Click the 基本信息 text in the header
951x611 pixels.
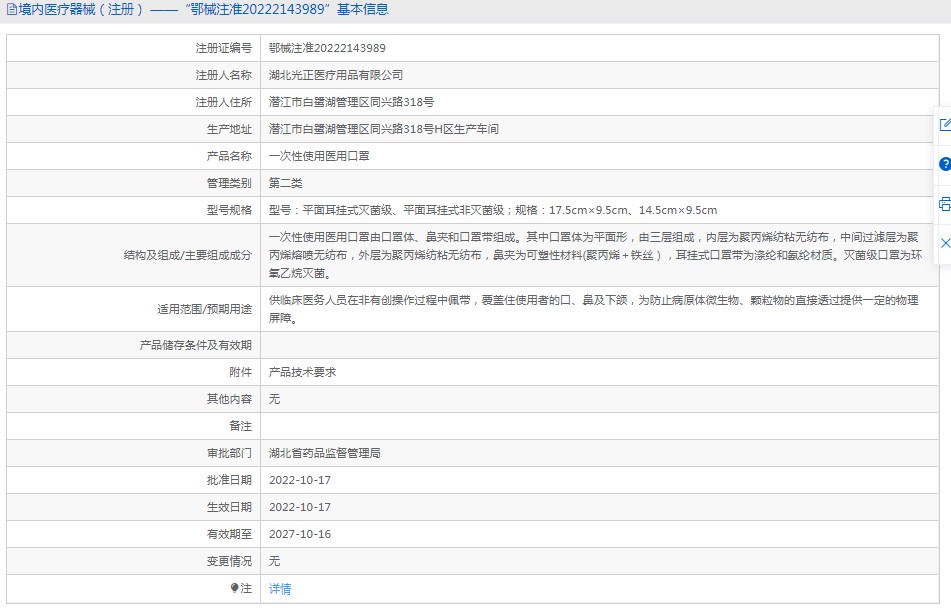(x=363, y=10)
